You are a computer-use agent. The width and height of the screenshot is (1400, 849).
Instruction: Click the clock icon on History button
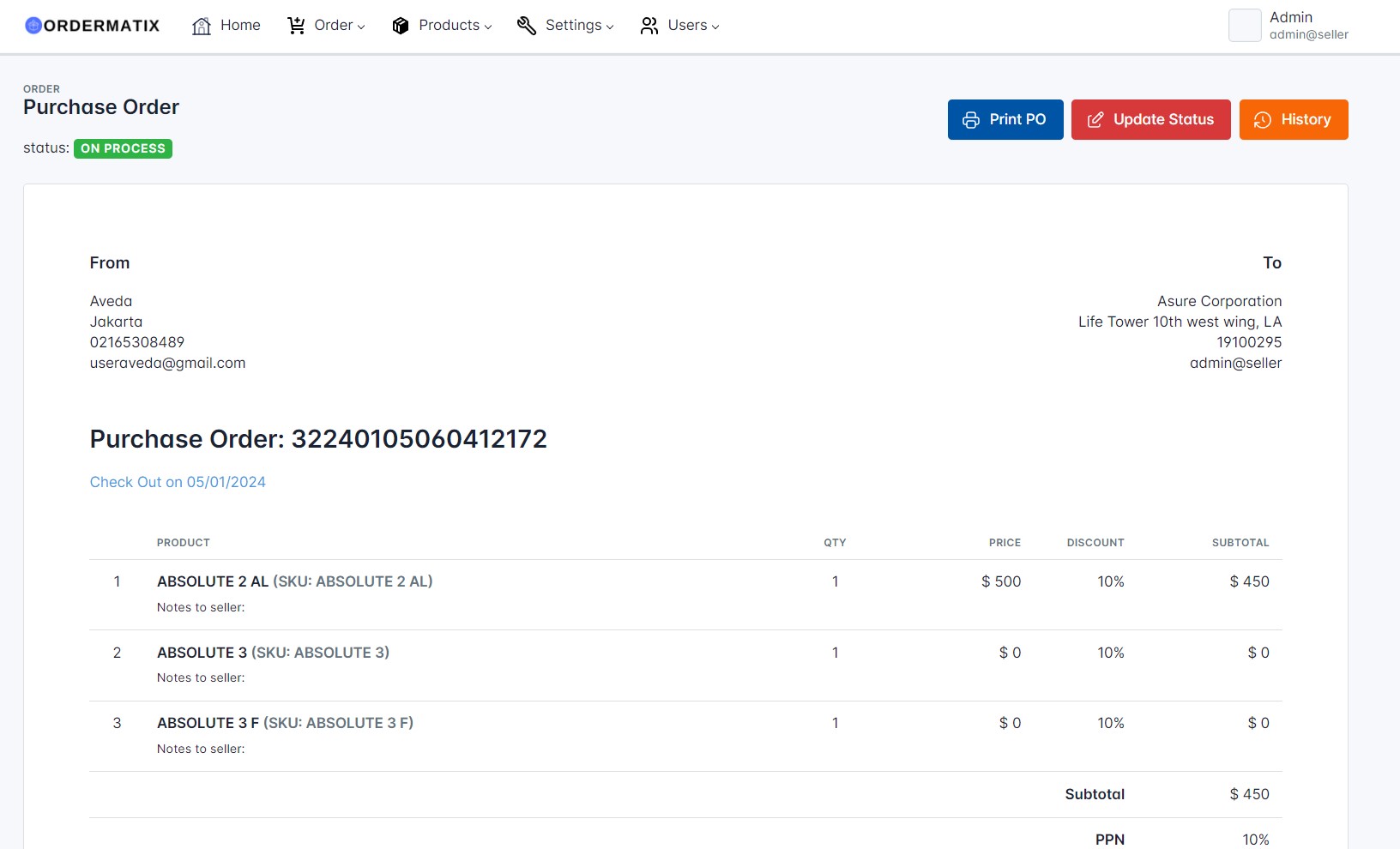click(x=1262, y=119)
